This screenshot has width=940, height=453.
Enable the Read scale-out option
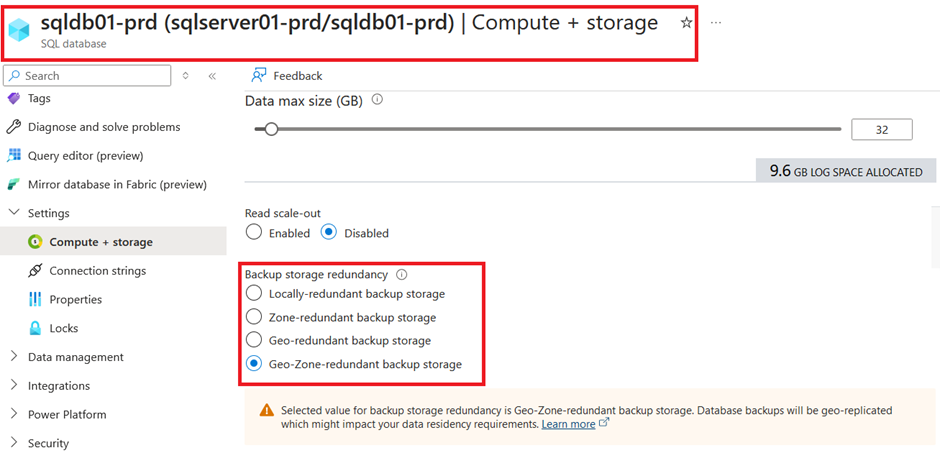pos(254,232)
